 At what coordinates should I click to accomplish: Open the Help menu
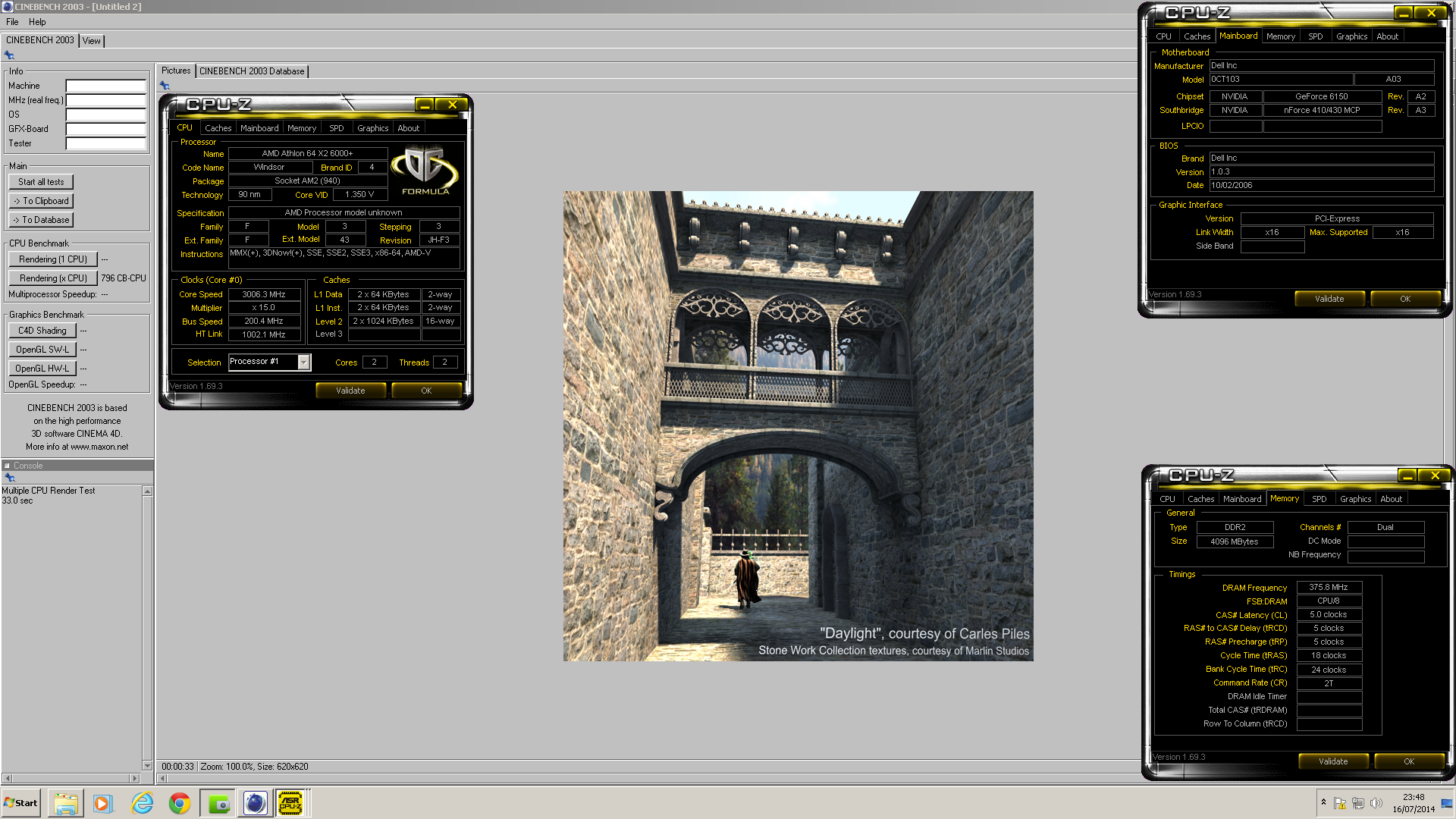point(37,22)
